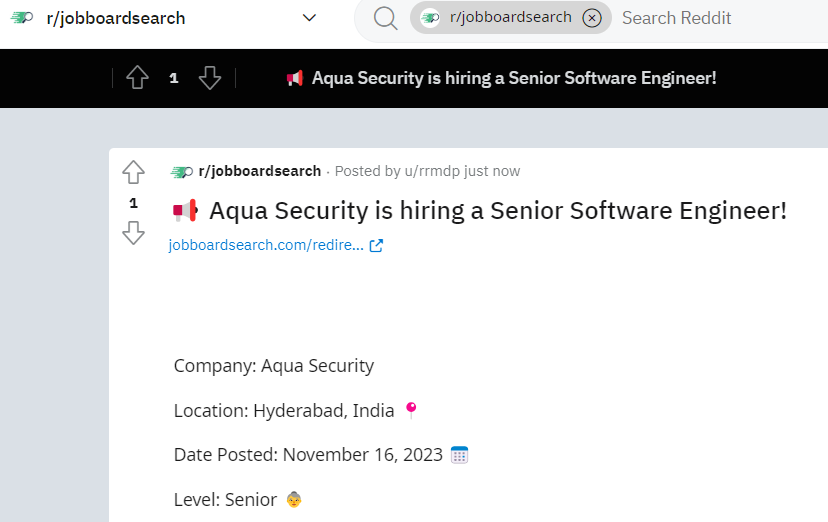The image size is (828, 522).
Task: Open the community selector dropdown chevron
Action: [309, 18]
